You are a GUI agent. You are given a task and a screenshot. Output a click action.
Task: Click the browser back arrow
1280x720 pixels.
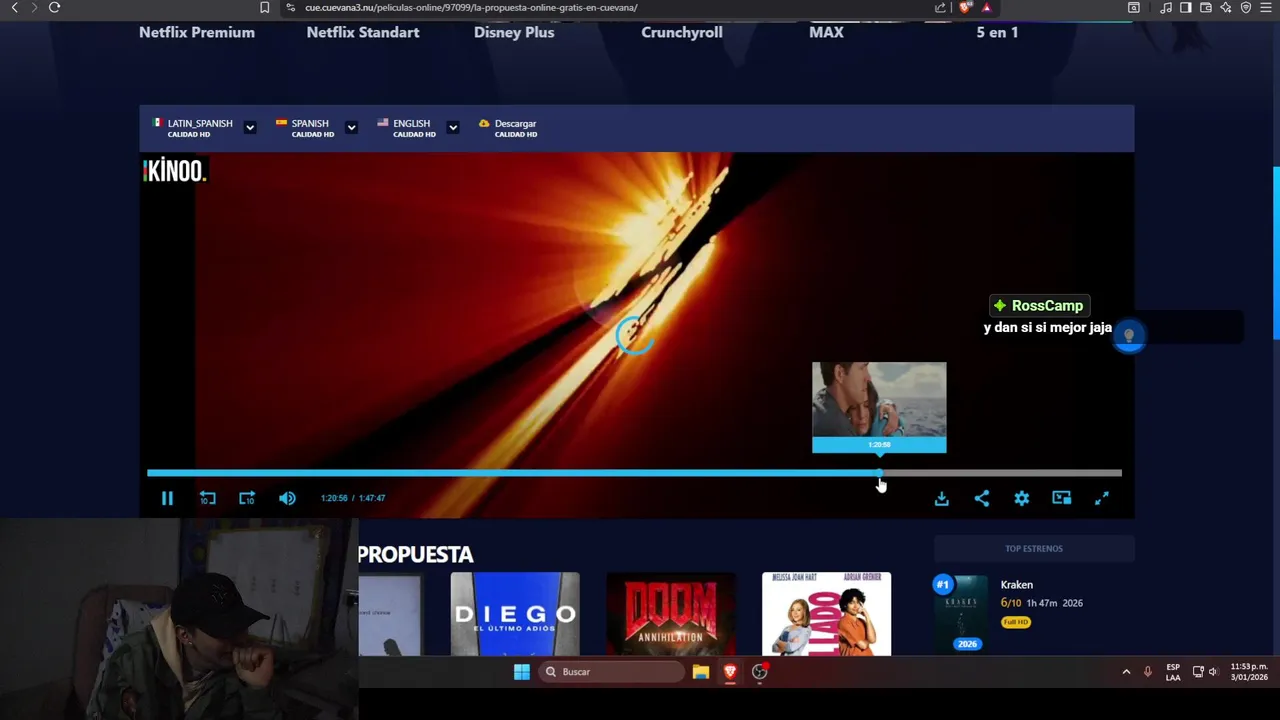[x=14, y=8]
